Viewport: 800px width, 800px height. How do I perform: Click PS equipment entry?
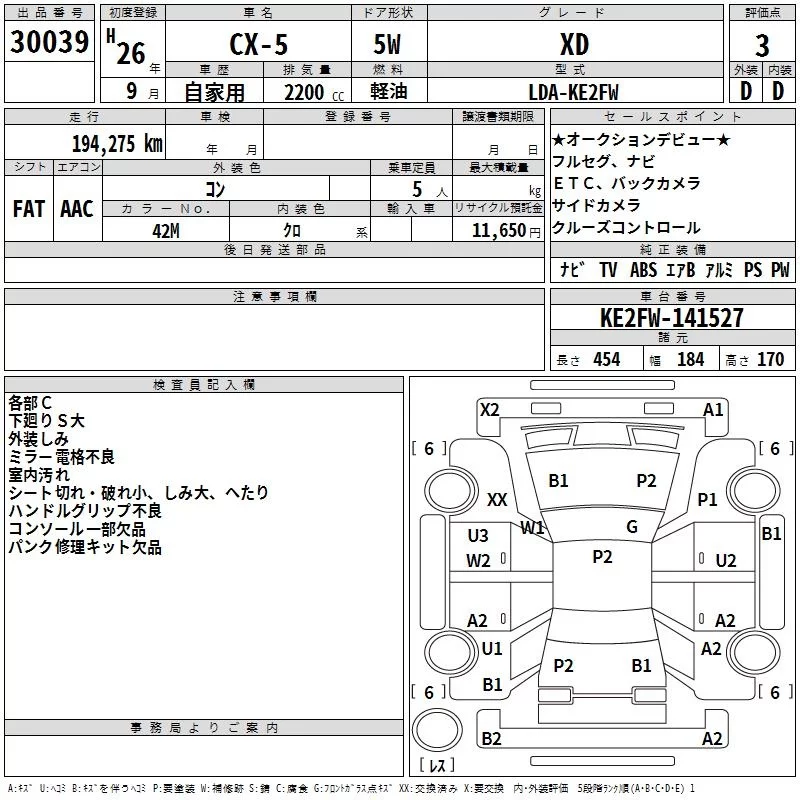(x=753, y=270)
